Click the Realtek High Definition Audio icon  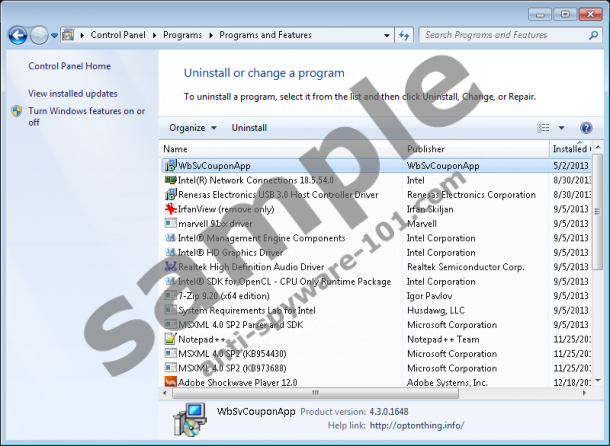pyautogui.click(x=170, y=267)
